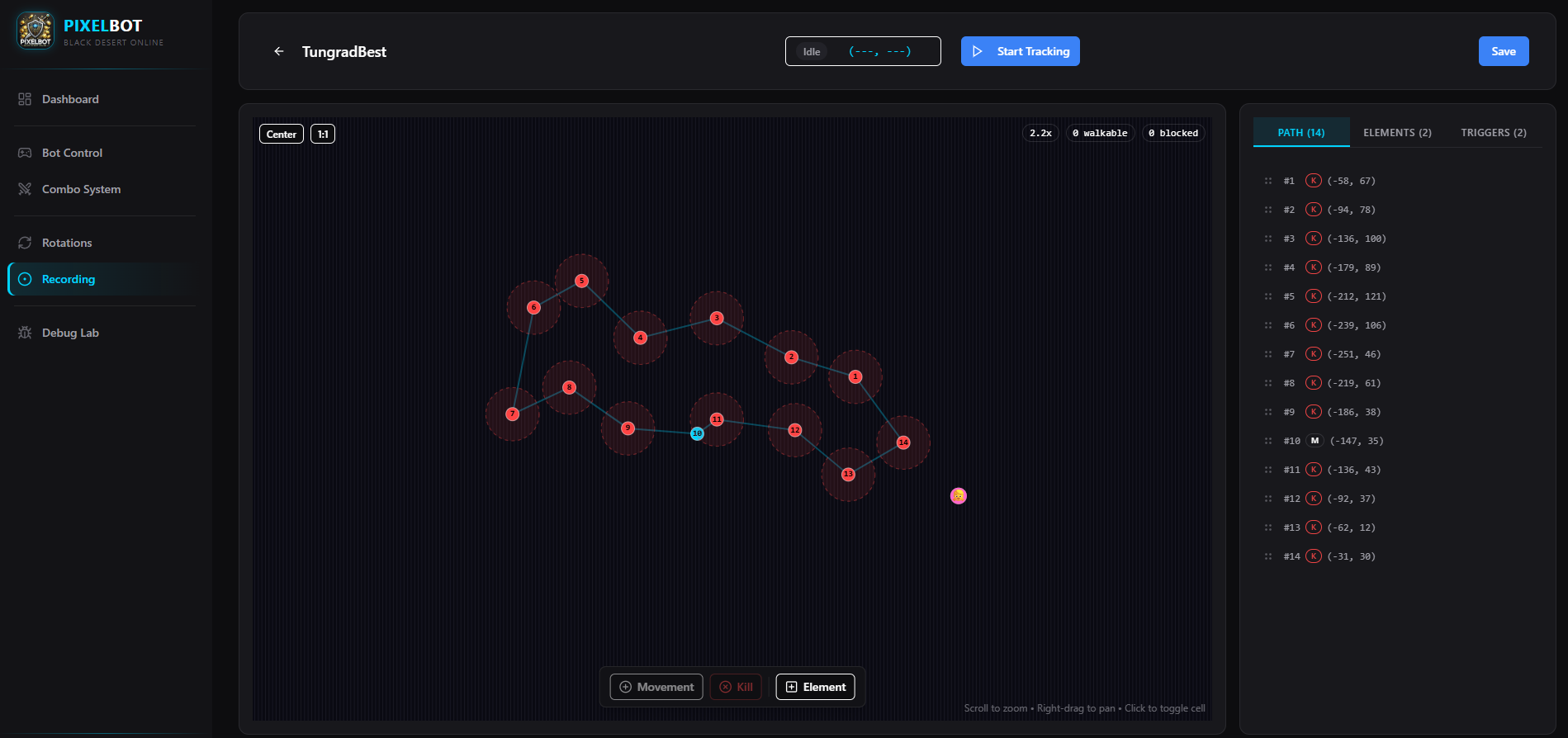Click the K icon on path row #14
The width and height of the screenshot is (1568, 738).
1313,556
